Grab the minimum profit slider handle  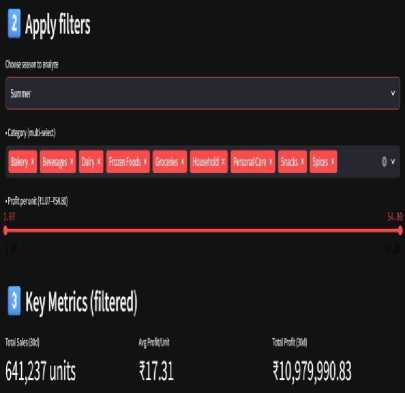5,230
